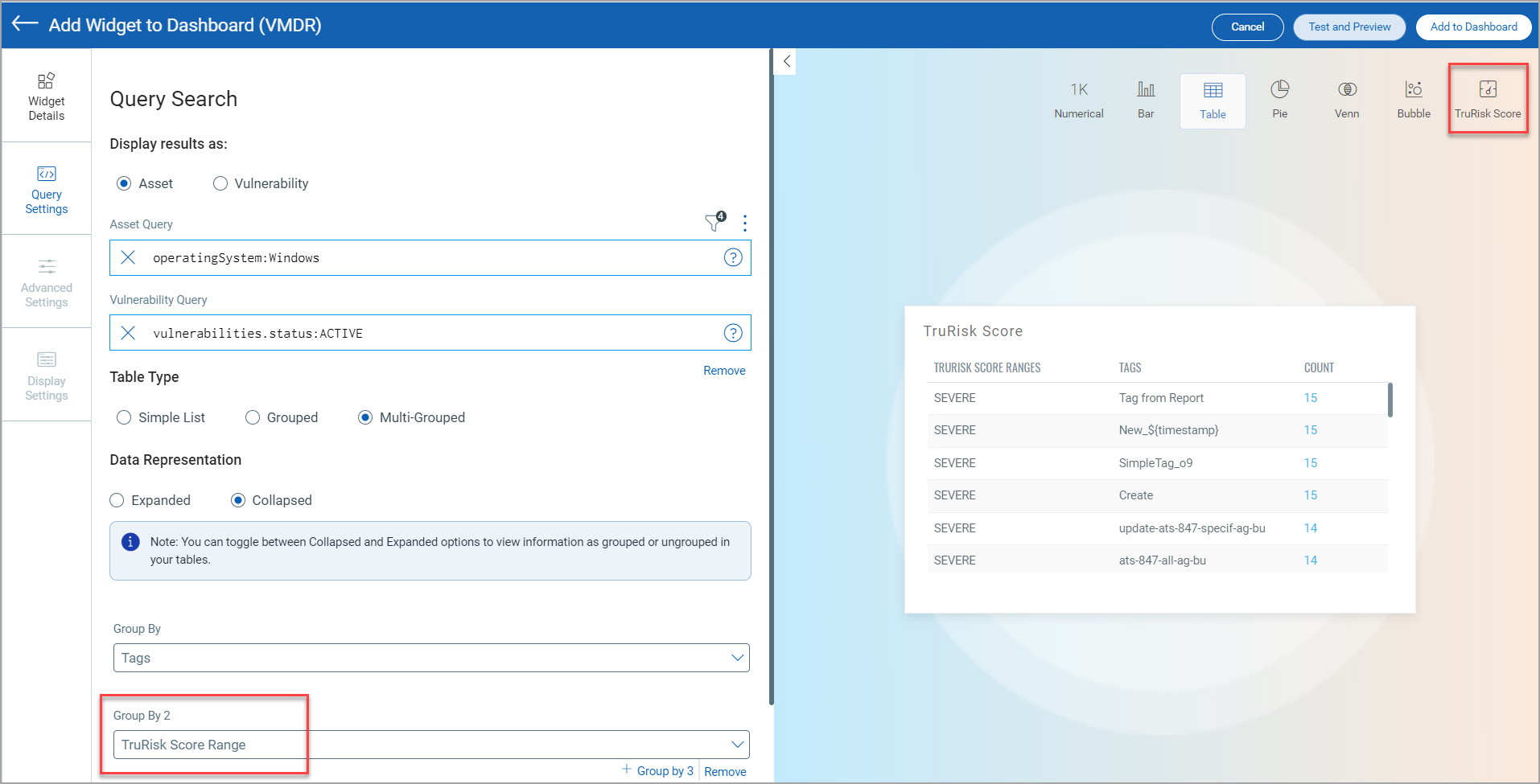Click TAGS column header
The height and width of the screenshot is (784, 1540).
1130,367
